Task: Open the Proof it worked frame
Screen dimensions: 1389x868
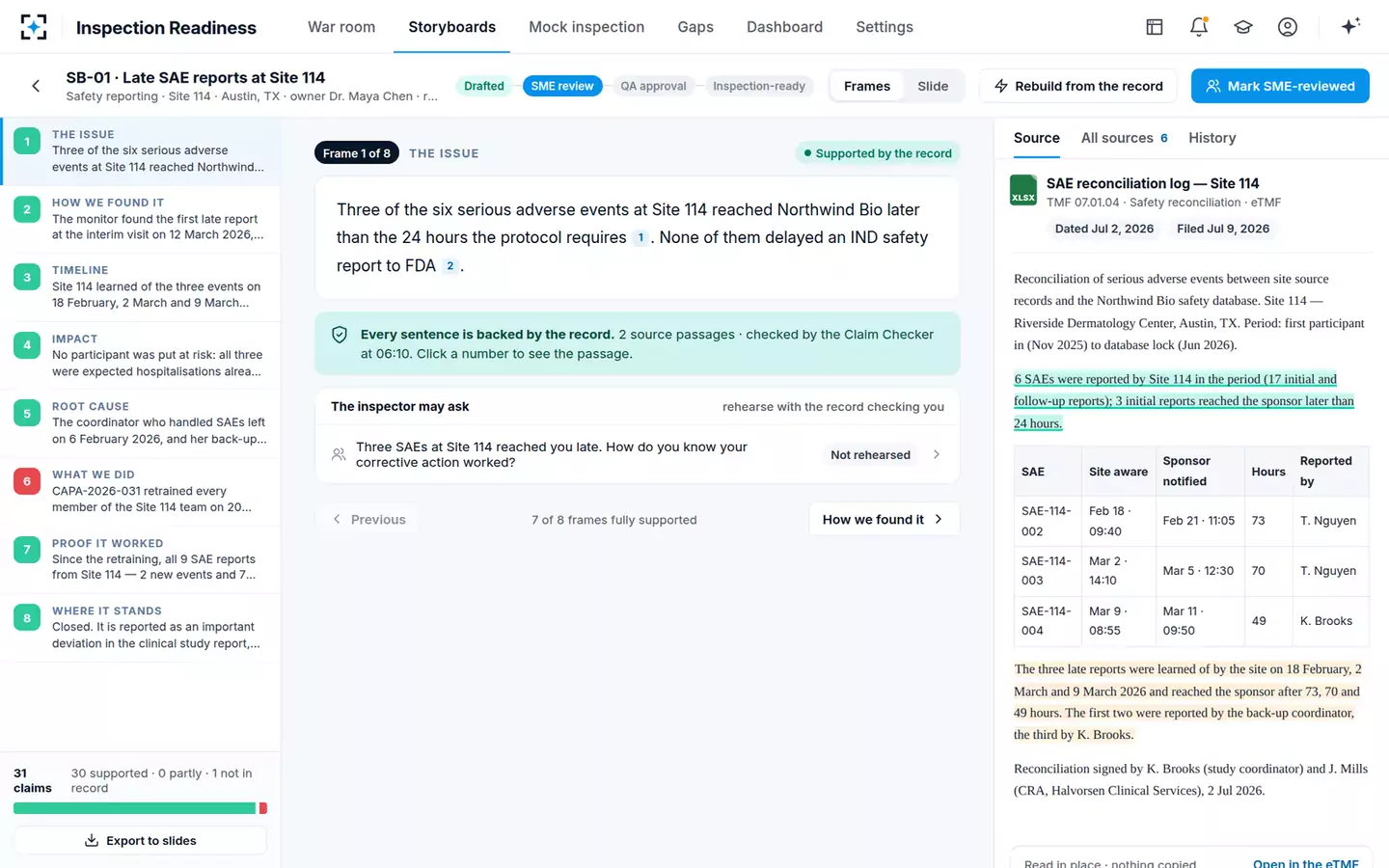Action: click(140, 559)
